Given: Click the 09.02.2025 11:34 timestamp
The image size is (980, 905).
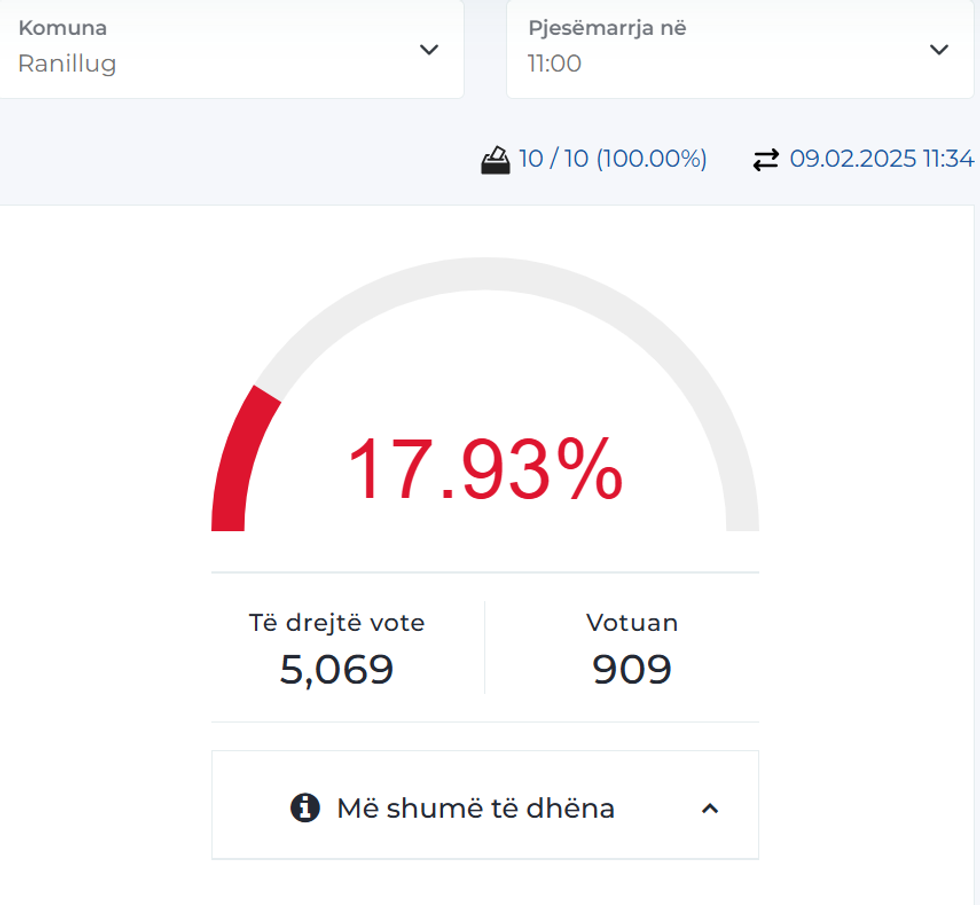Looking at the screenshot, I should pos(881,159).
